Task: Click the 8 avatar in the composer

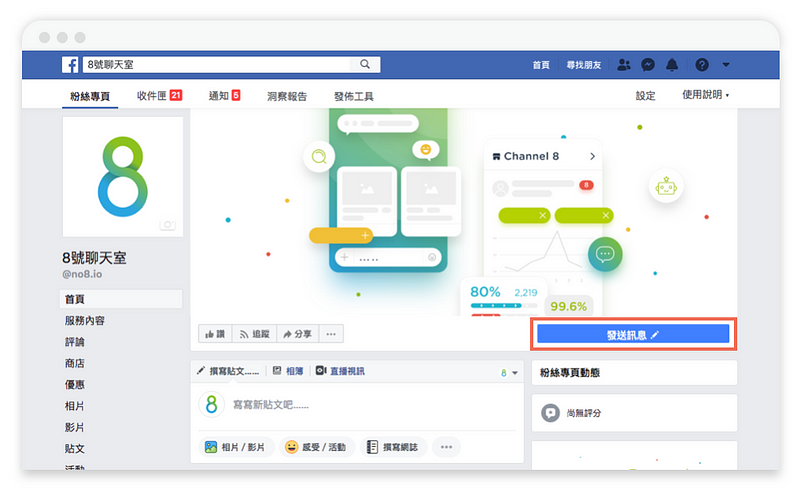Action: 211,405
